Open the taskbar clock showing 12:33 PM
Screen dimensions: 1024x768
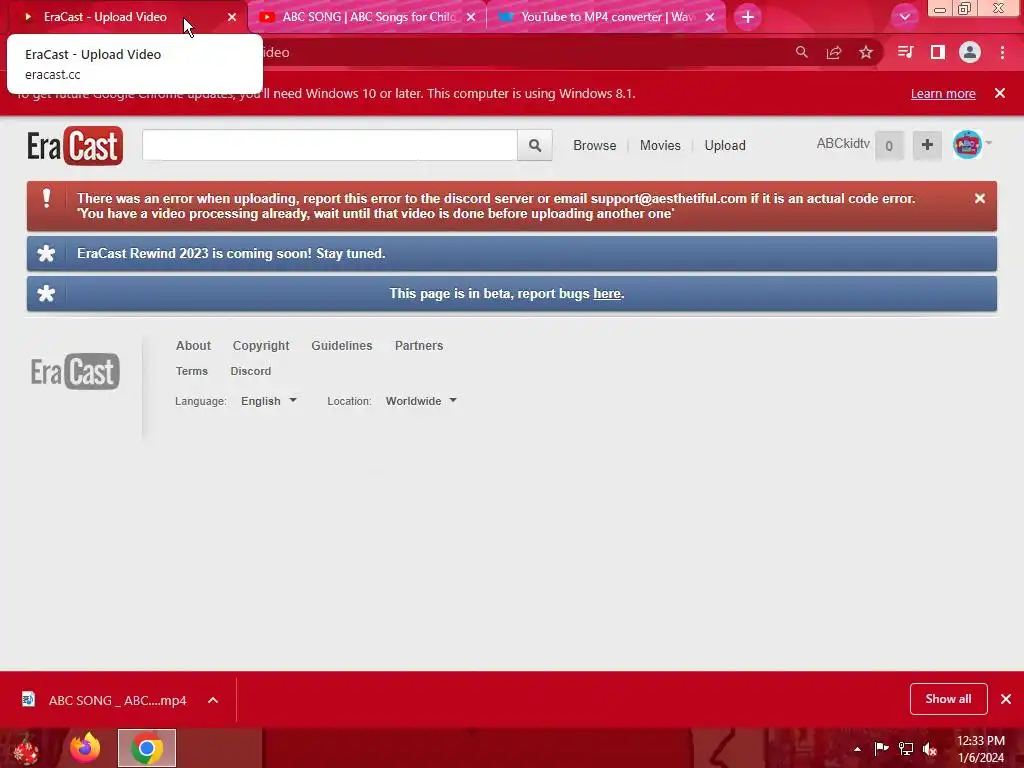pyautogui.click(x=980, y=749)
